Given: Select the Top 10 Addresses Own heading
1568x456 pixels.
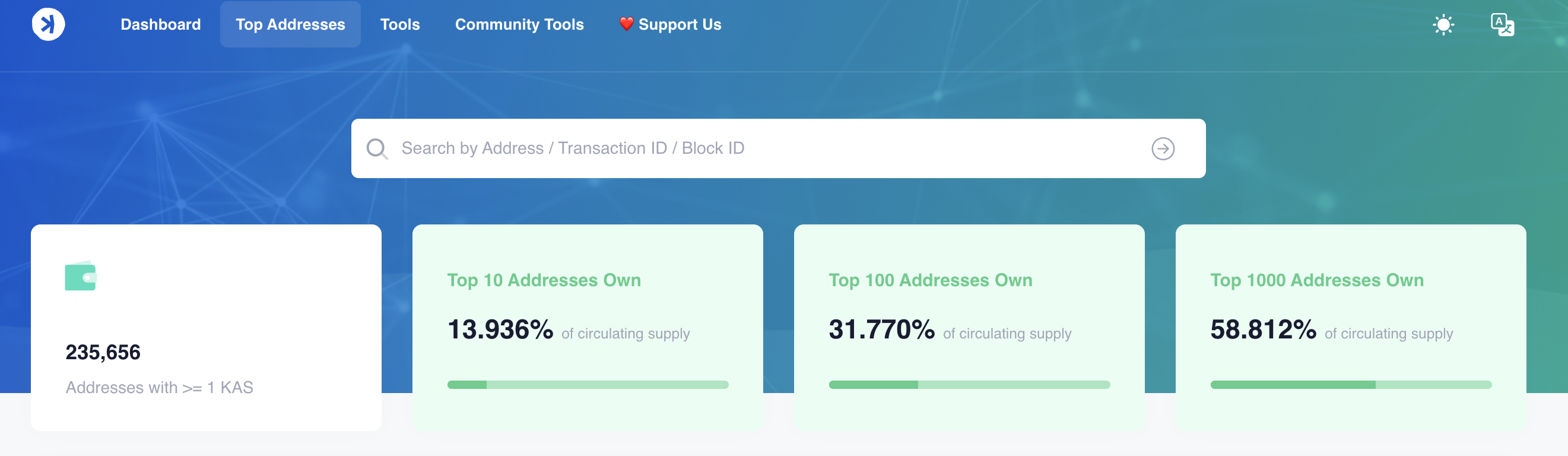Looking at the screenshot, I should (544, 280).
